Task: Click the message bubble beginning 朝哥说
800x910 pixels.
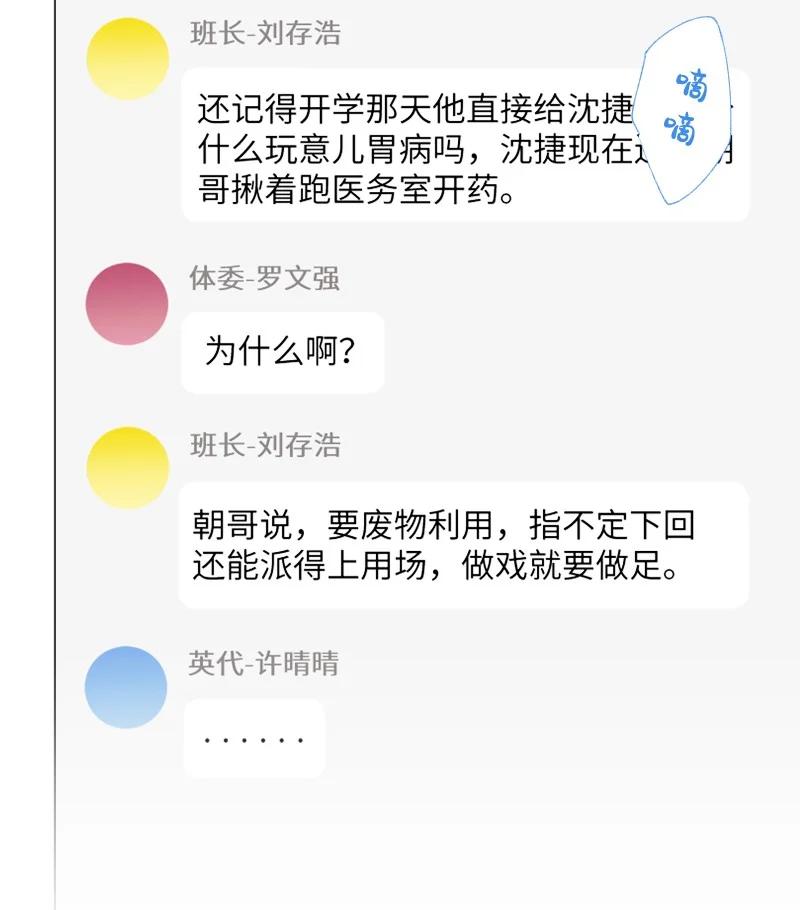Action: point(462,545)
